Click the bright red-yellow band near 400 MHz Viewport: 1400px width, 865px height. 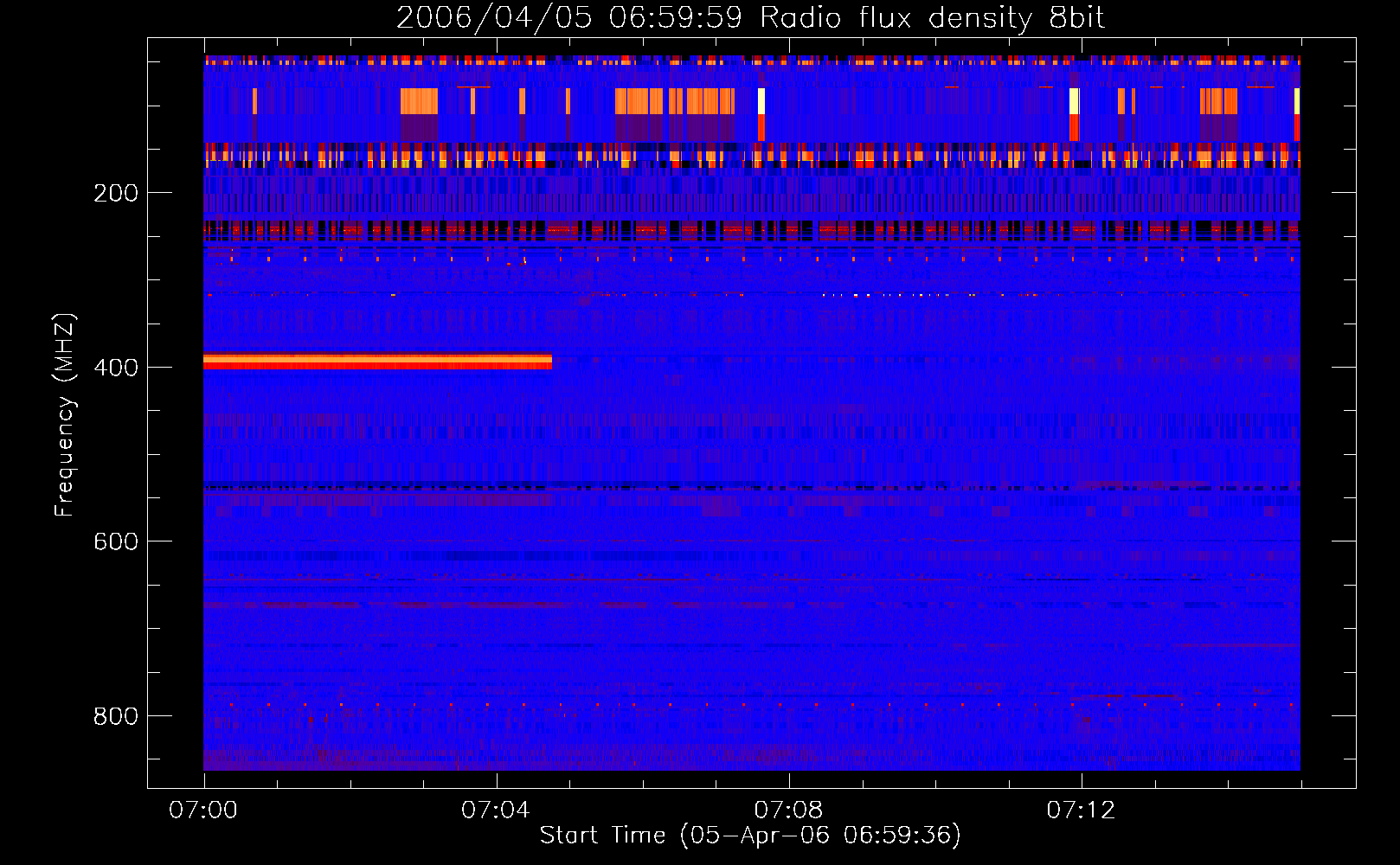point(377,362)
